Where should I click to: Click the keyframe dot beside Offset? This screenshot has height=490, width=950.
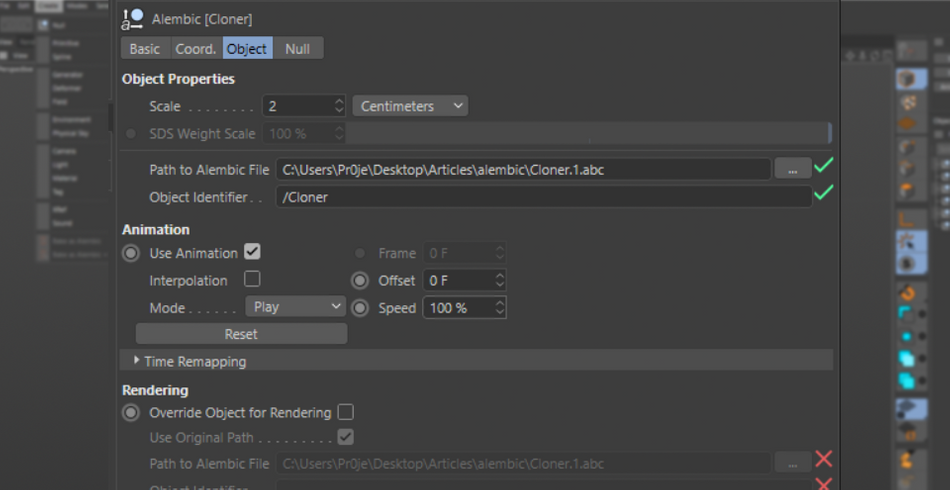[x=360, y=280]
